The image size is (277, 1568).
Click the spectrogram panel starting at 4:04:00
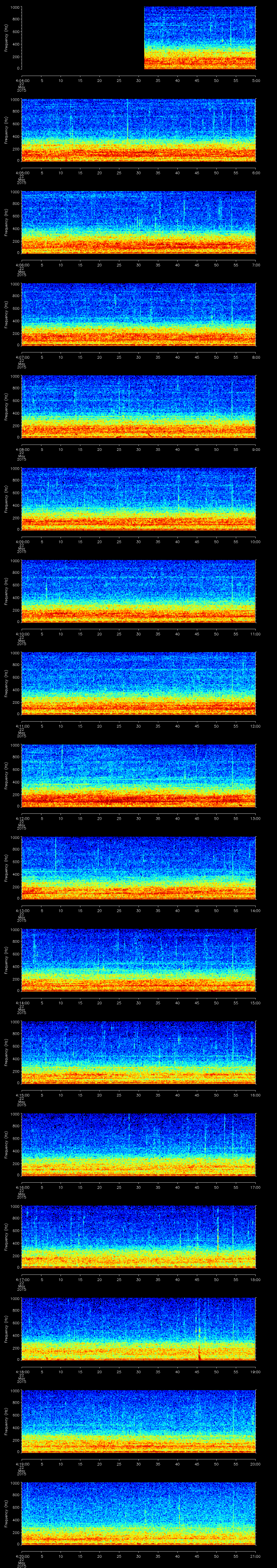(x=139, y=38)
